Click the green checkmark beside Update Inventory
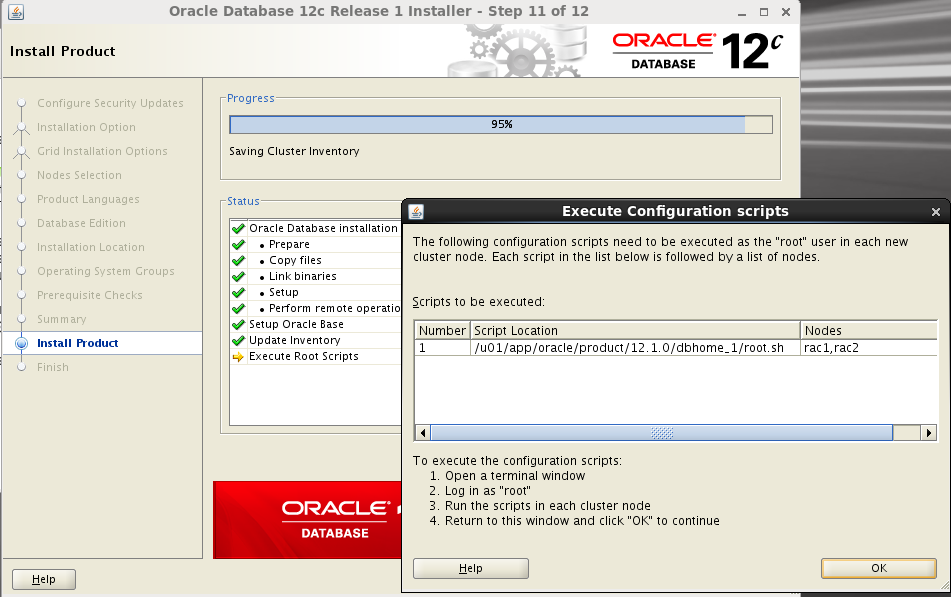 click(x=238, y=340)
